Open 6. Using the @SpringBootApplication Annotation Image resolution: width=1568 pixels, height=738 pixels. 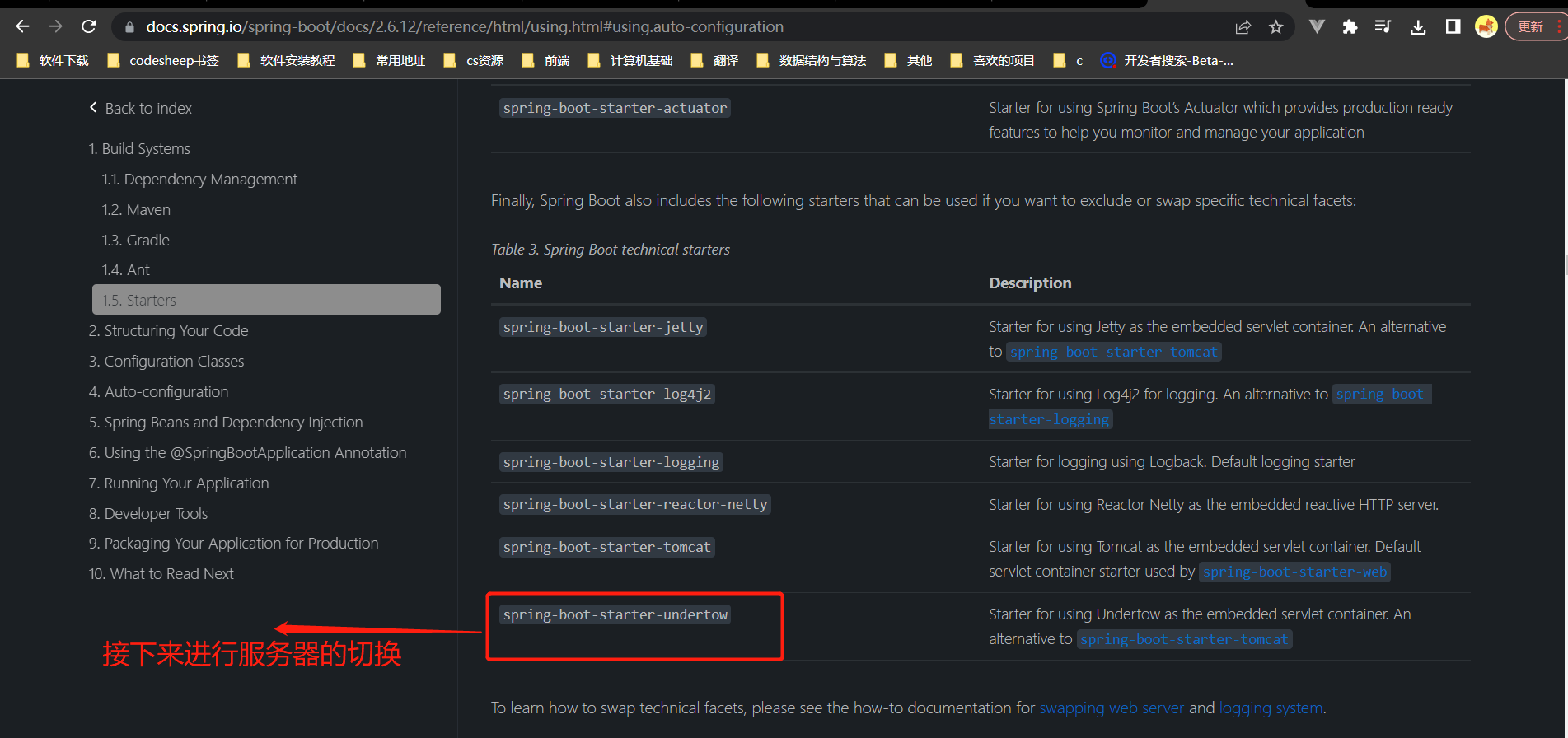click(248, 452)
